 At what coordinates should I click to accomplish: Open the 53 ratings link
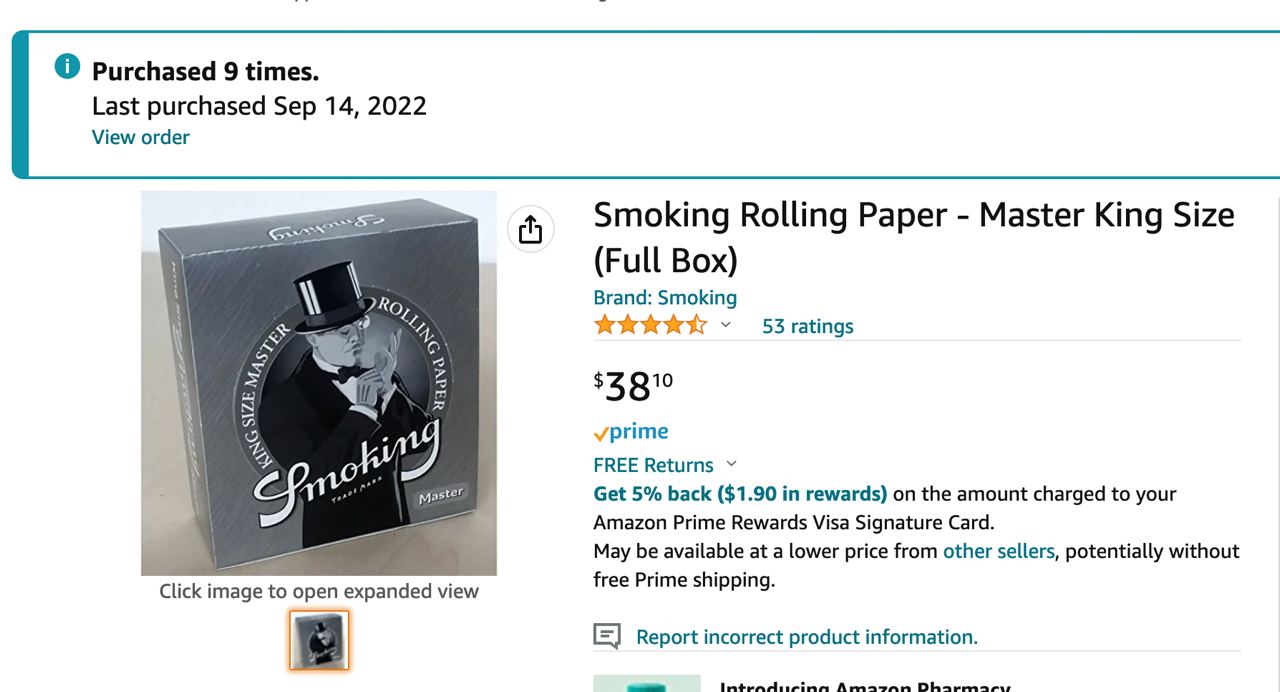[808, 326]
